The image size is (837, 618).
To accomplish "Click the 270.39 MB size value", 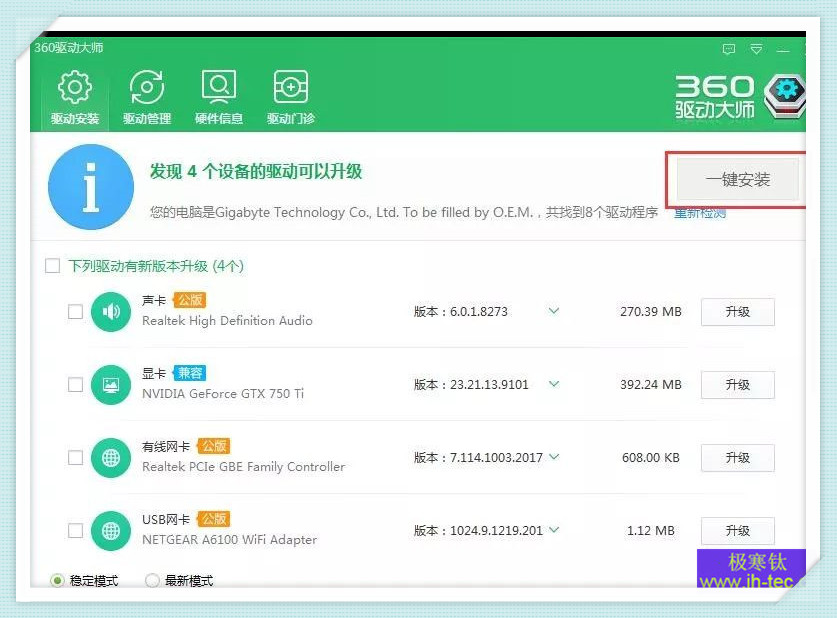I will coord(651,312).
